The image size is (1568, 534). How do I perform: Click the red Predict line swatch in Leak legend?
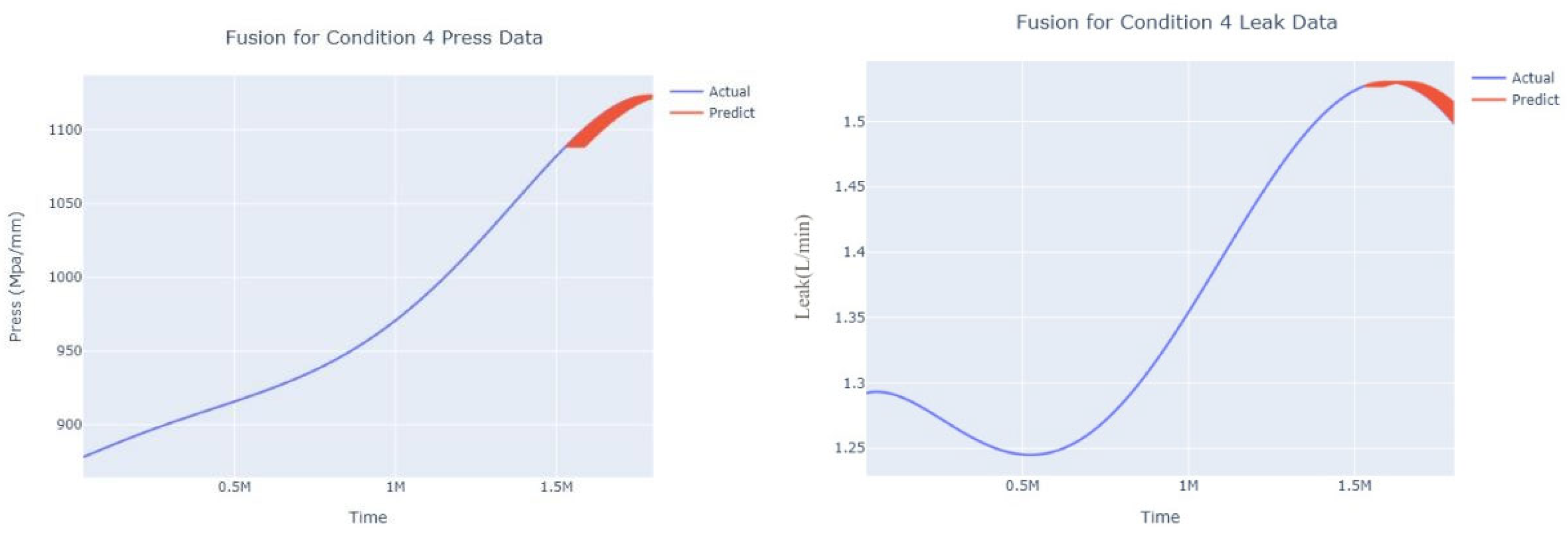point(1489,99)
